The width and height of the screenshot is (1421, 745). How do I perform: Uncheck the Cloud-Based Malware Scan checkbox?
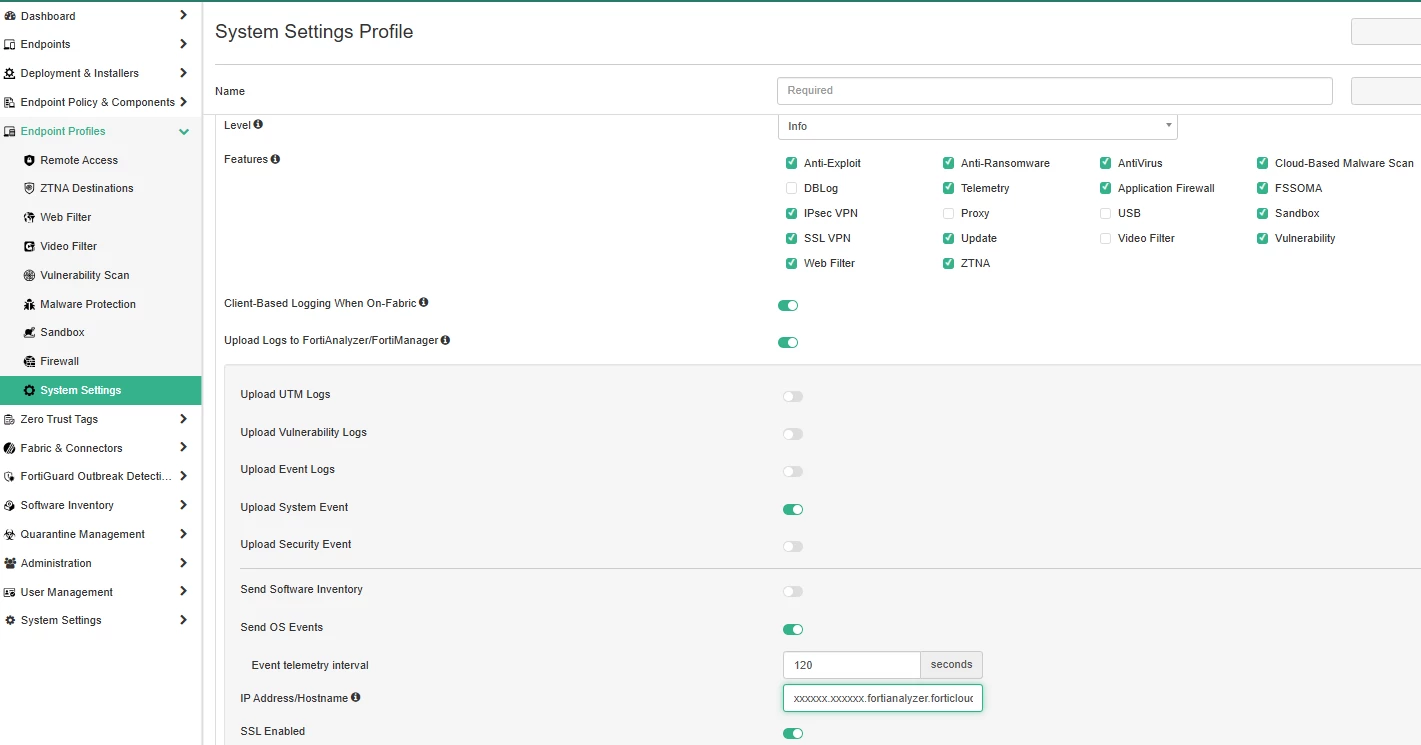pos(1263,163)
